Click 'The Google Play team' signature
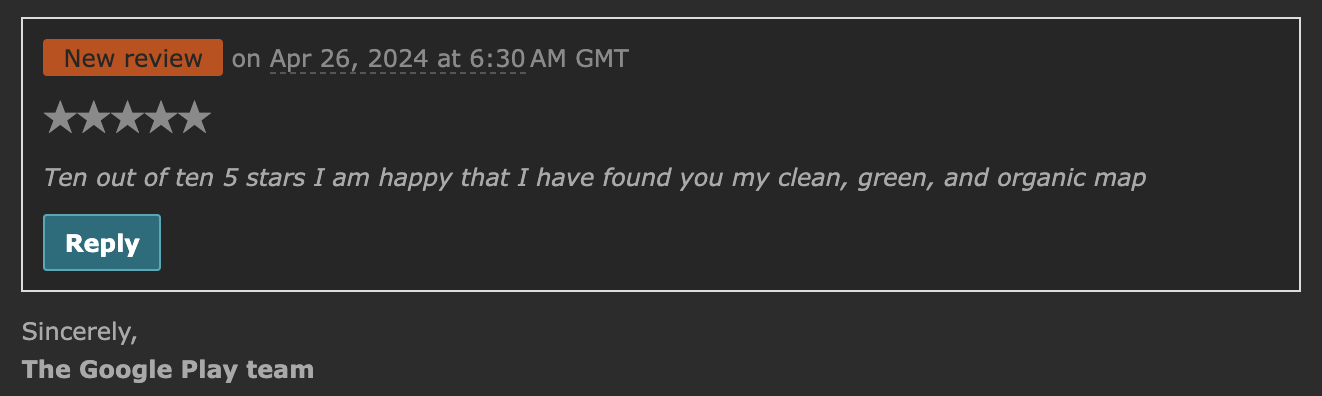The width and height of the screenshot is (1322, 396). [x=168, y=370]
